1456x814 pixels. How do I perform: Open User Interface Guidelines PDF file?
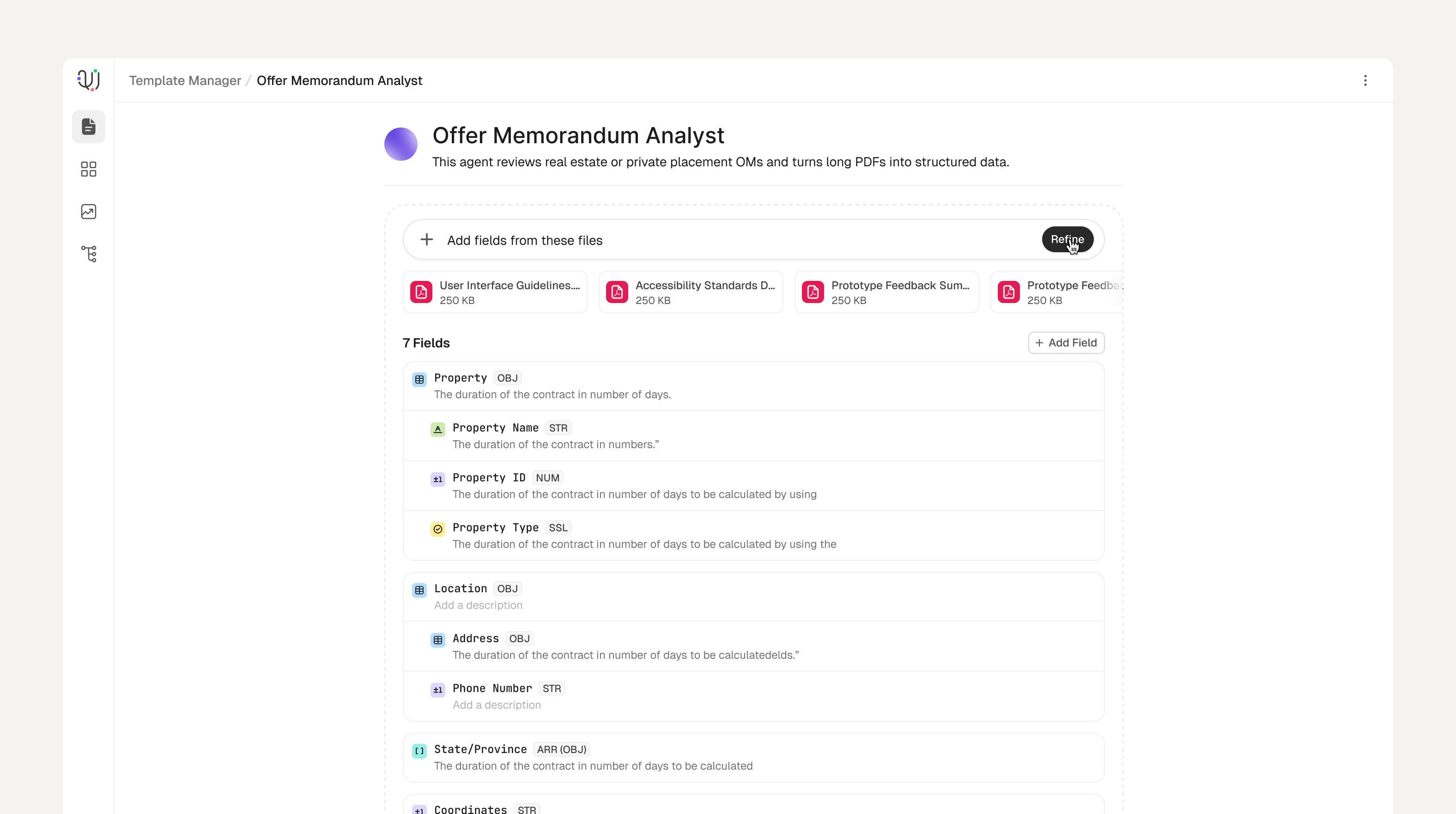click(495, 292)
